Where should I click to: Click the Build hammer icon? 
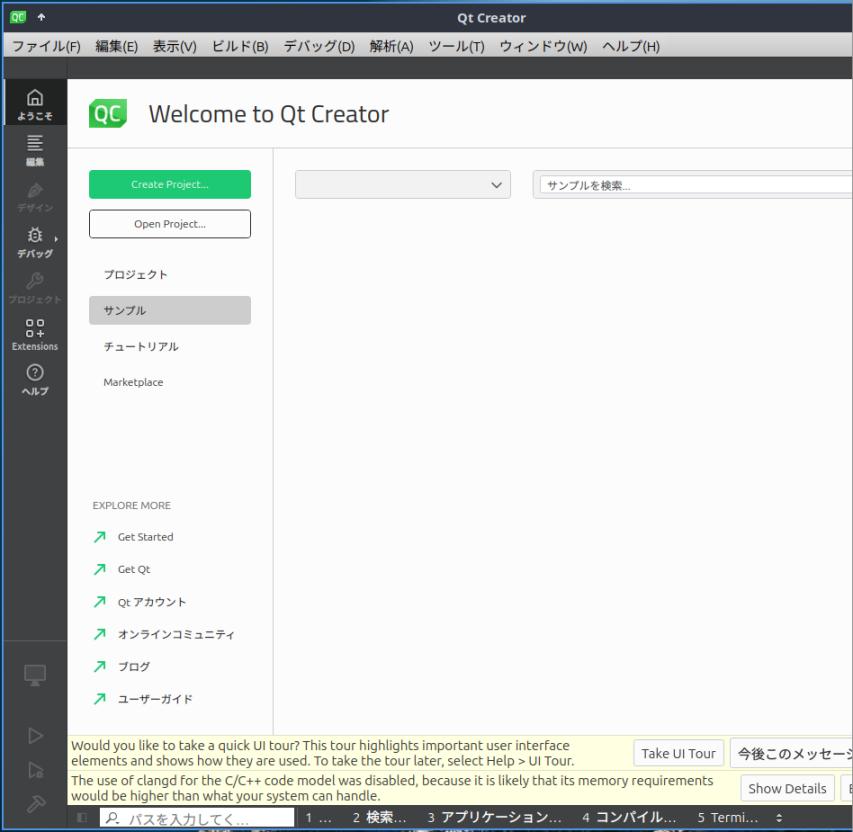[x=36, y=803]
